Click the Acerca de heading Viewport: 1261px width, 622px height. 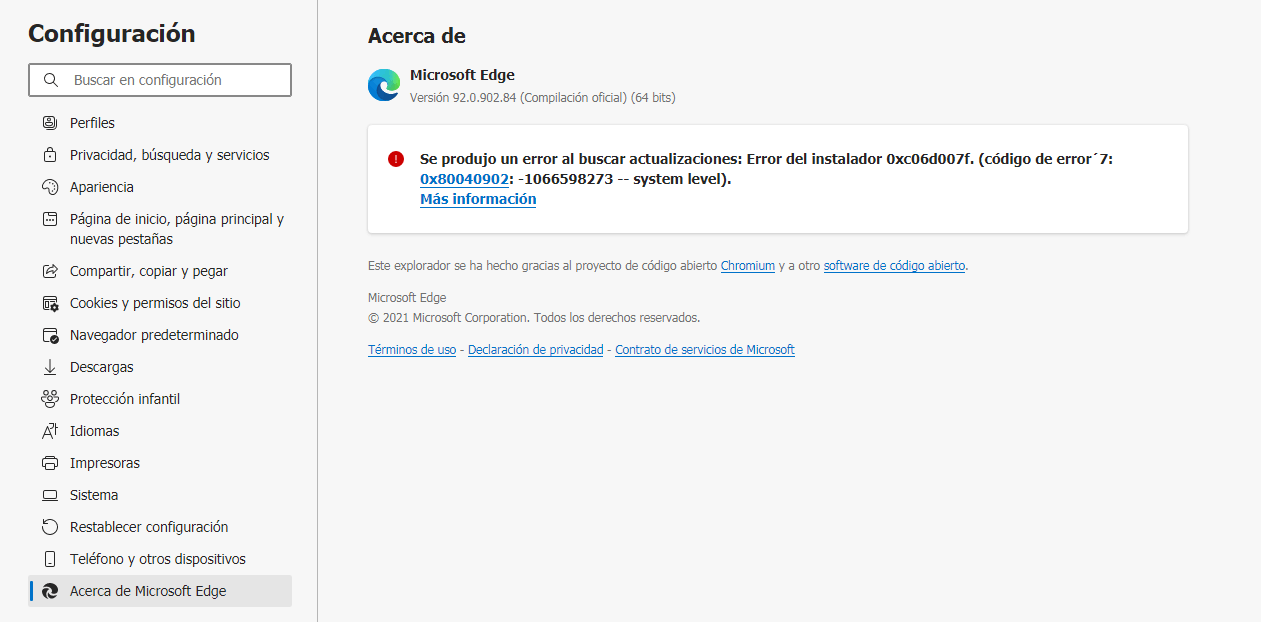(417, 36)
